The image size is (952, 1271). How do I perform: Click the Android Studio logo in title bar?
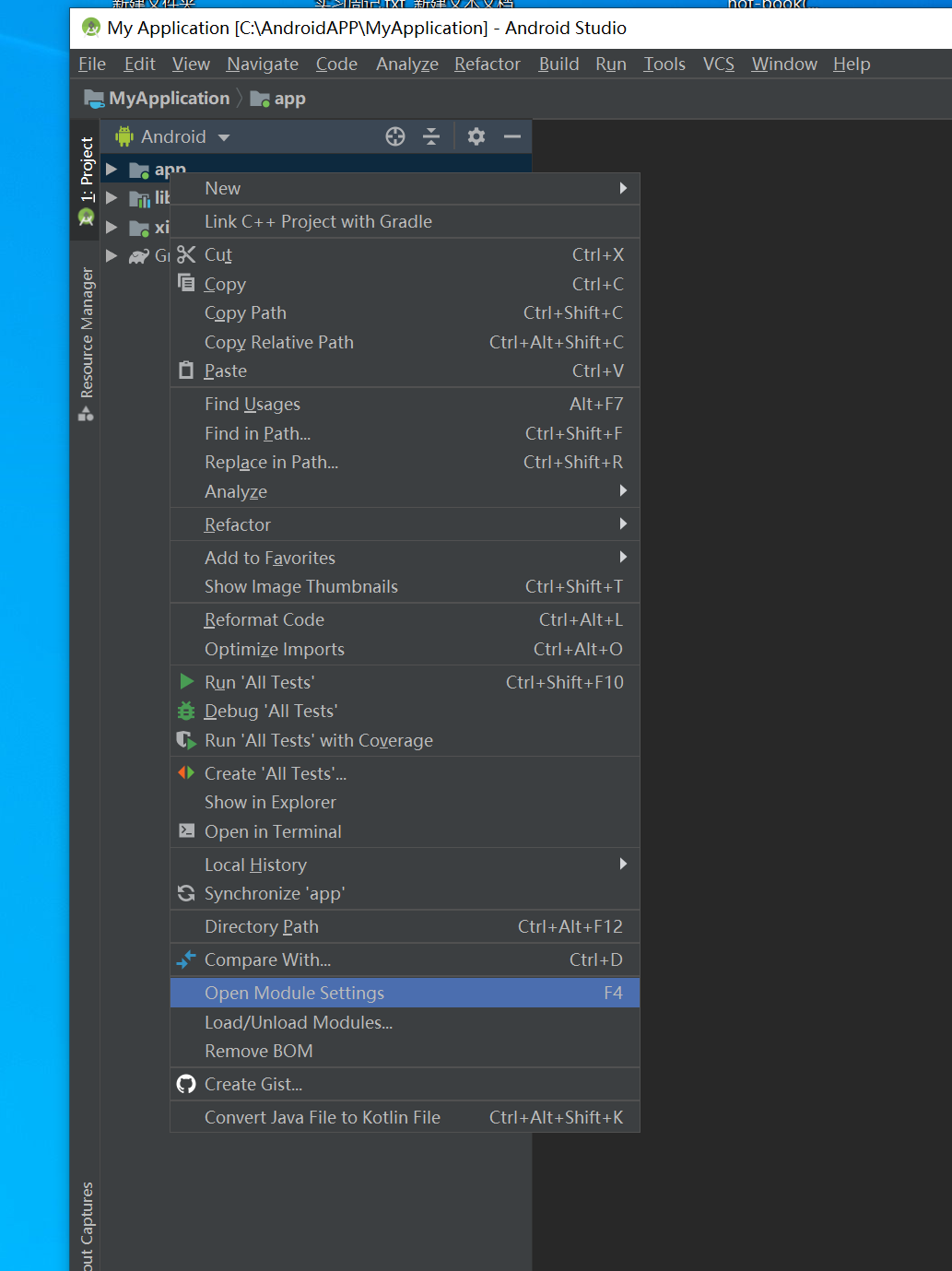coord(91,28)
